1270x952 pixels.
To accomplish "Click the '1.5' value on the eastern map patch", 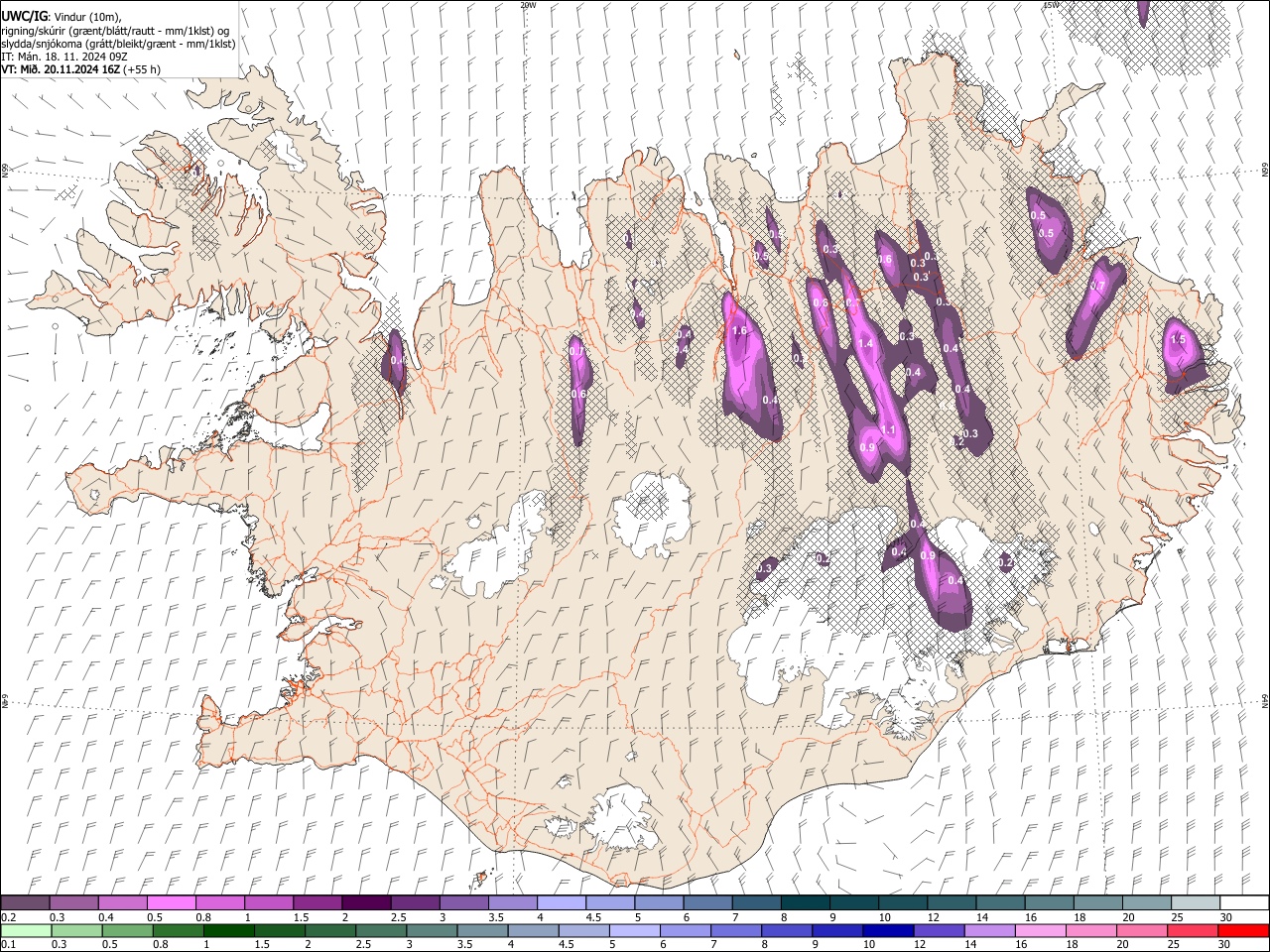I will 1179,340.
